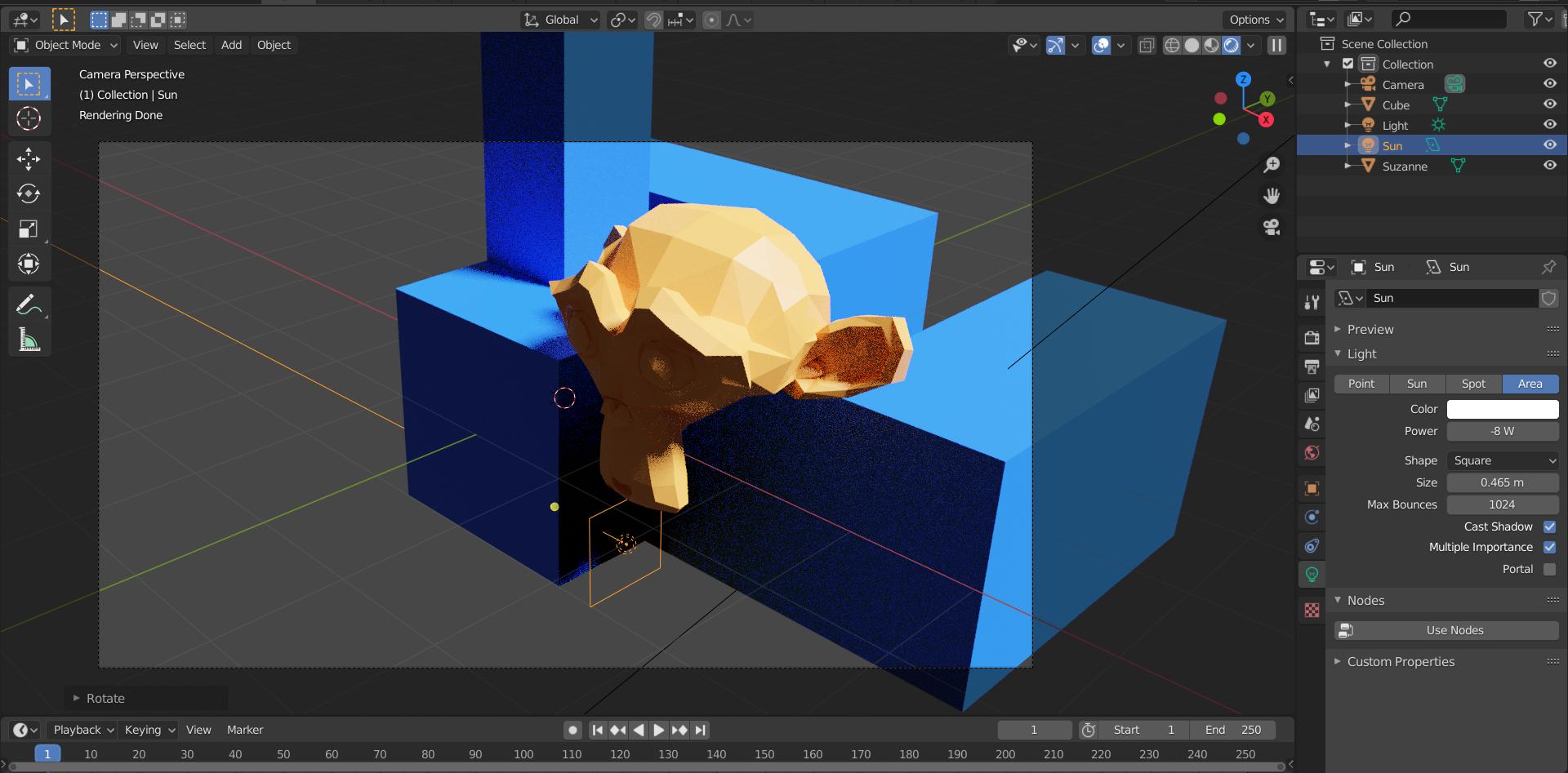The width and height of the screenshot is (1568, 773).
Task: Open the Options dropdown in header
Action: pos(1255,20)
